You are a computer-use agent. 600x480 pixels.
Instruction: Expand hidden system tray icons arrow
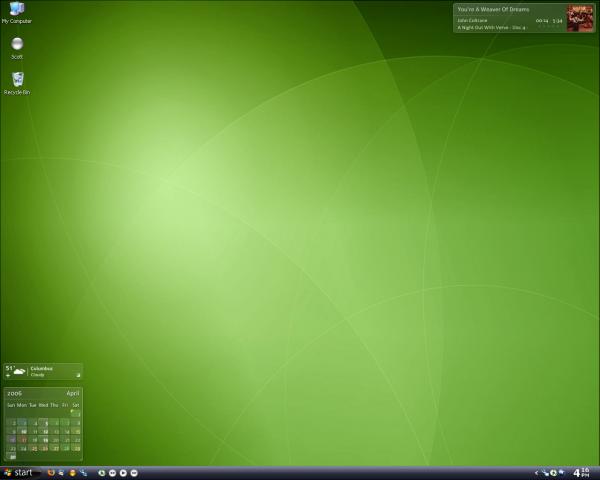(x=536, y=472)
